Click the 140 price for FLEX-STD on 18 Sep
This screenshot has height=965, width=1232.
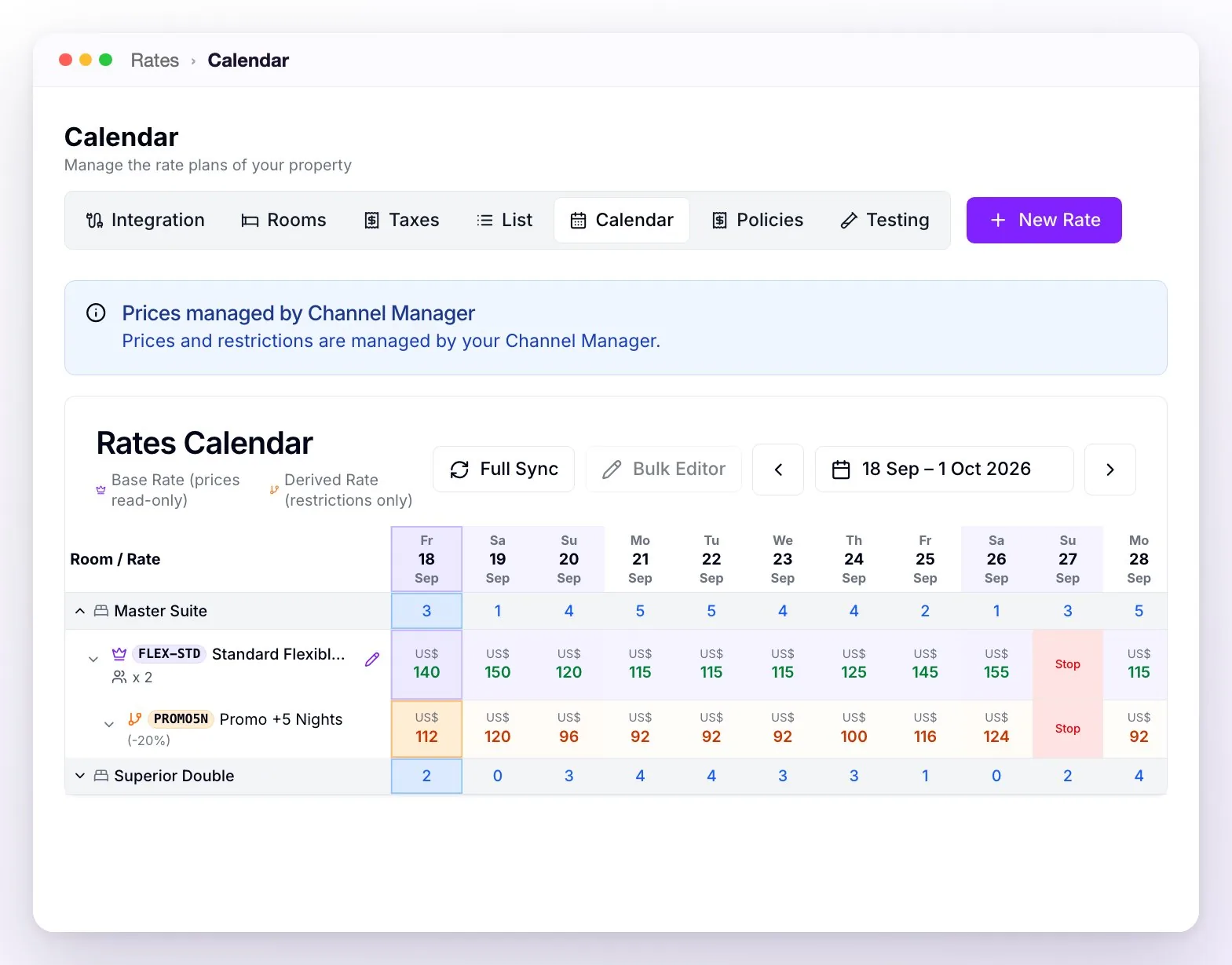point(426,664)
